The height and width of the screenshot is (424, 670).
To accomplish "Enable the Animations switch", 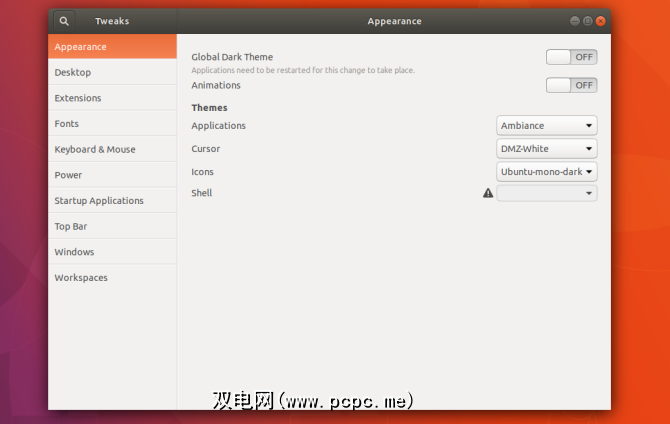I will click(571, 85).
